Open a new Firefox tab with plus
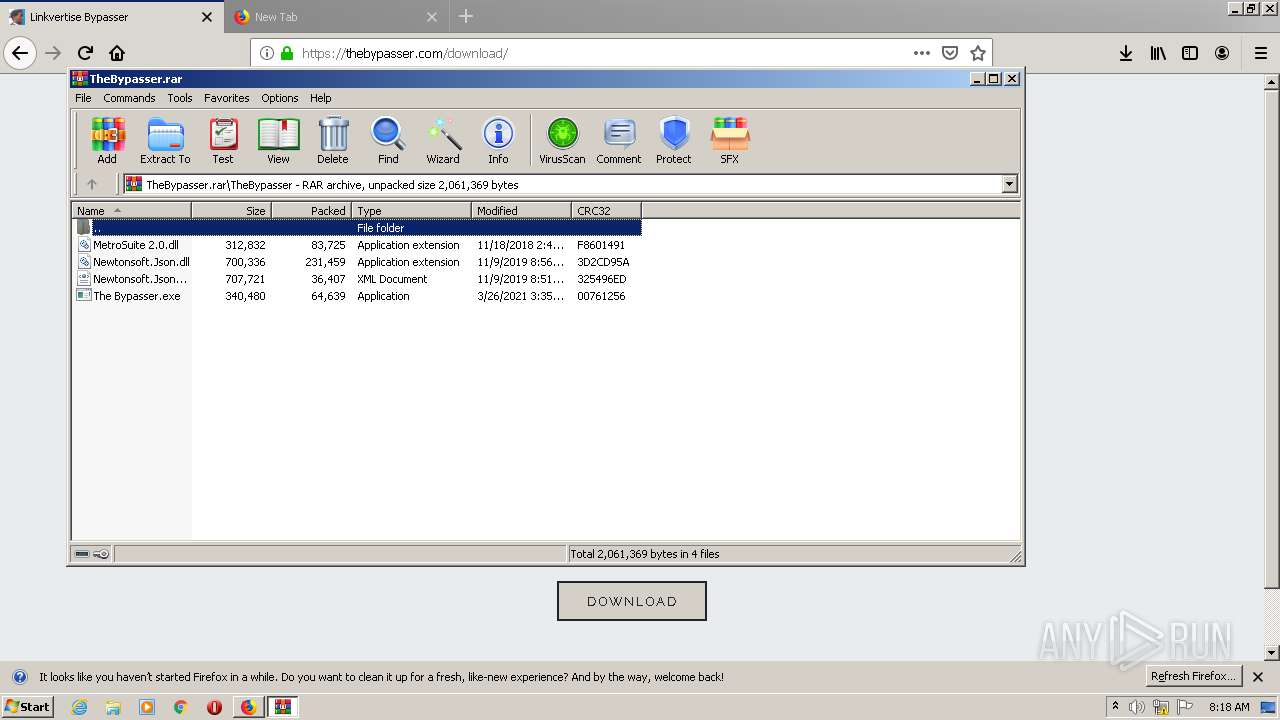 [x=466, y=16]
